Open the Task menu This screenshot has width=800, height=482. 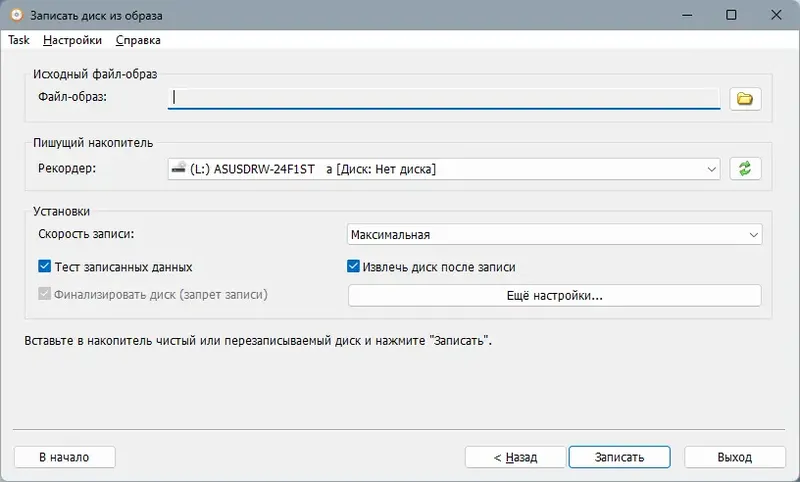pyautogui.click(x=19, y=40)
